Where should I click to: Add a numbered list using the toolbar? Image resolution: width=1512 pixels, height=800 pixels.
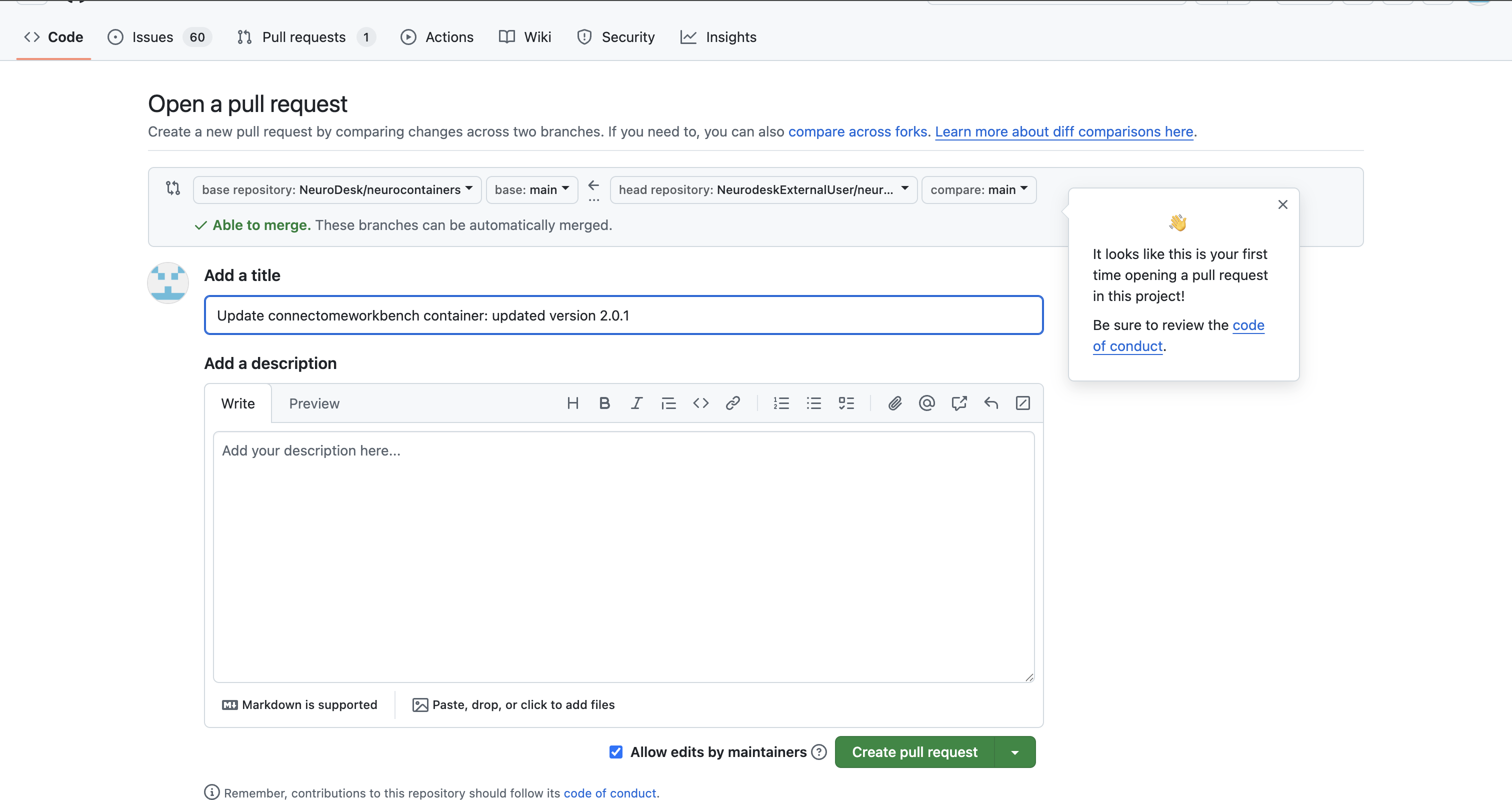[x=780, y=403]
